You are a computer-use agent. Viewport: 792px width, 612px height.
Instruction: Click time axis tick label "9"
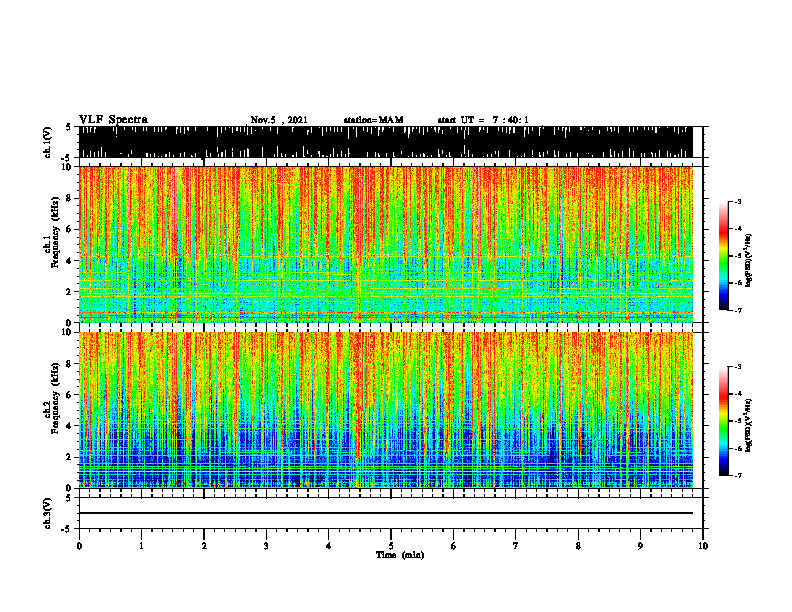click(640, 546)
